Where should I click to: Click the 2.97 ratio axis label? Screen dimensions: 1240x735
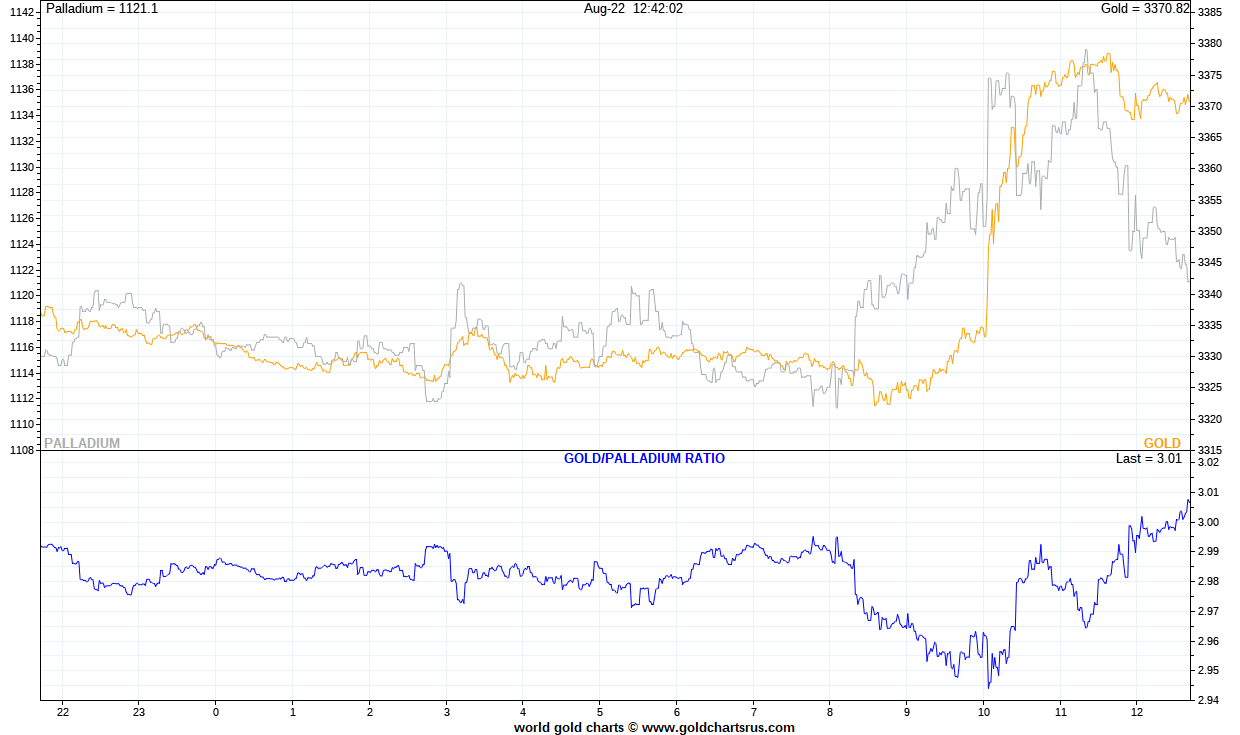pyautogui.click(x=1208, y=611)
